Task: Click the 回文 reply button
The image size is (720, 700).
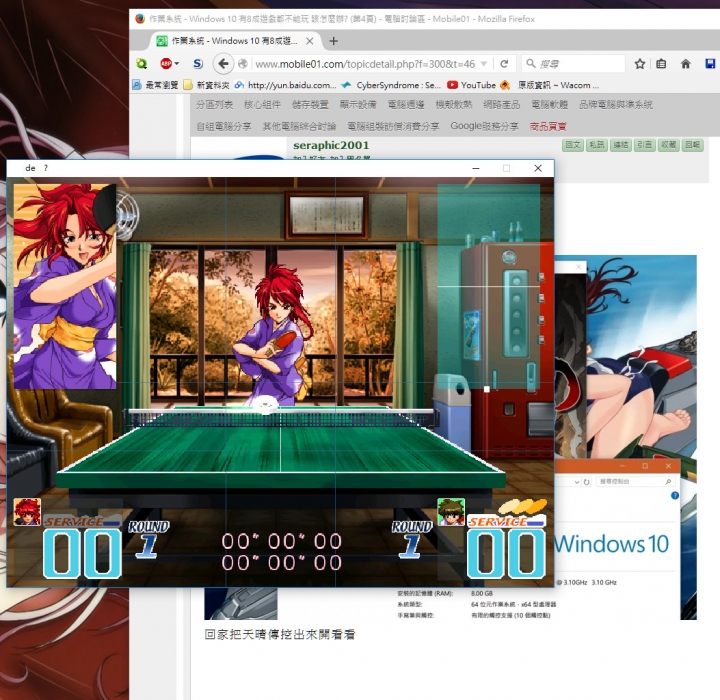Action: tap(573, 145)
